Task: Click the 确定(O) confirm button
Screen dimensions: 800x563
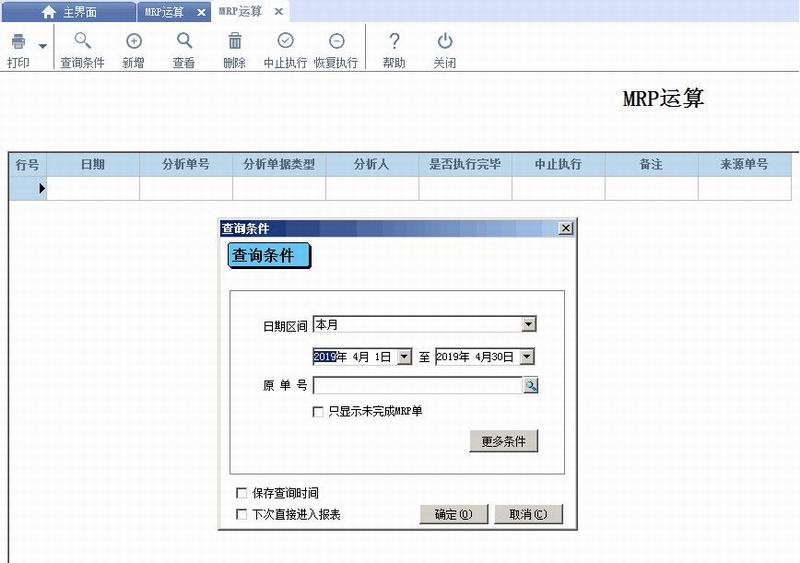Action: (454, 514)
